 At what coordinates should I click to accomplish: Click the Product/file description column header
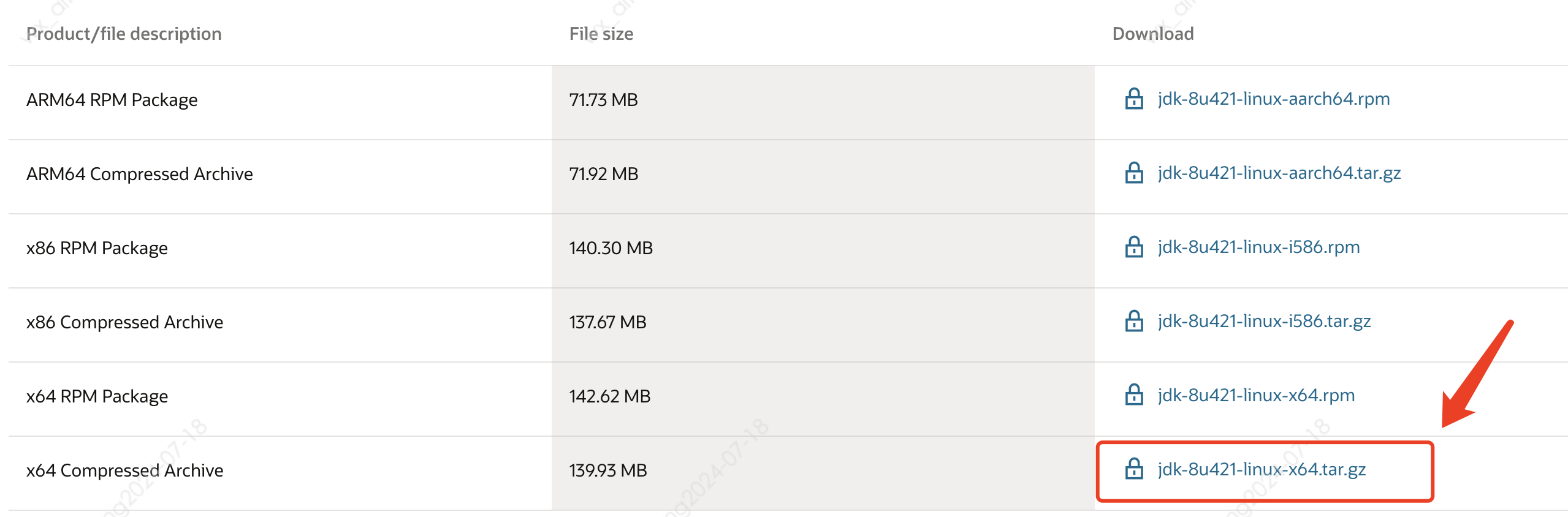pyautogui.click(x=124, y=34)
